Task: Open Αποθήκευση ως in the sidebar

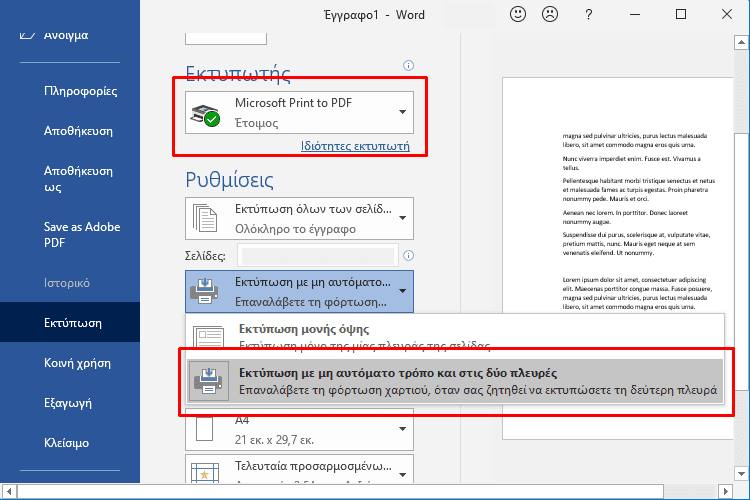Action: point(78,178)
